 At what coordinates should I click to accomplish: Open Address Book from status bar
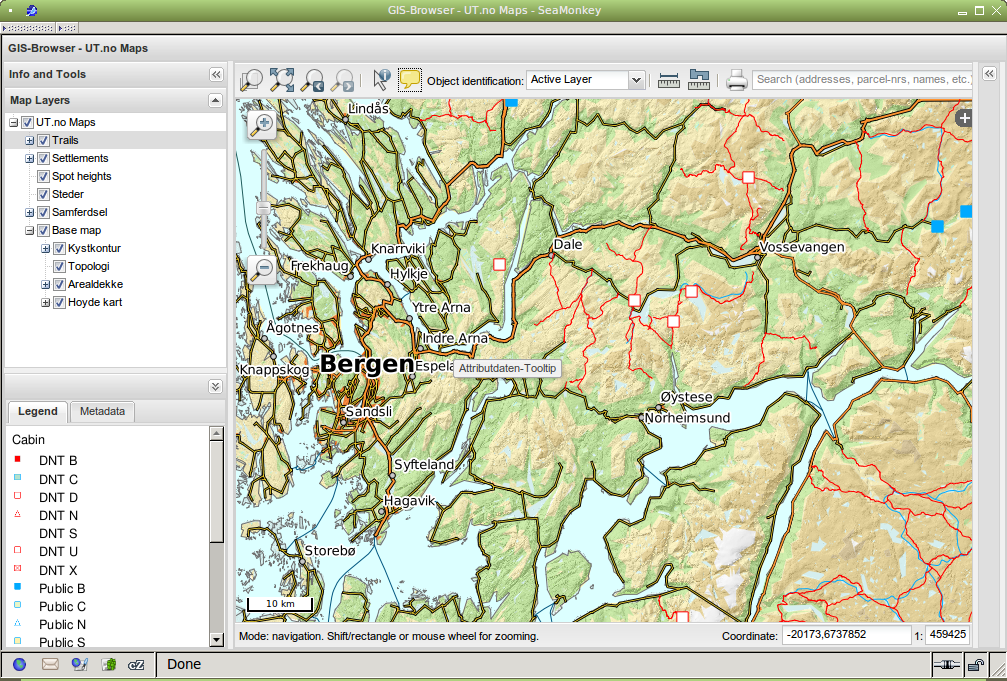[x=109, y=664]
